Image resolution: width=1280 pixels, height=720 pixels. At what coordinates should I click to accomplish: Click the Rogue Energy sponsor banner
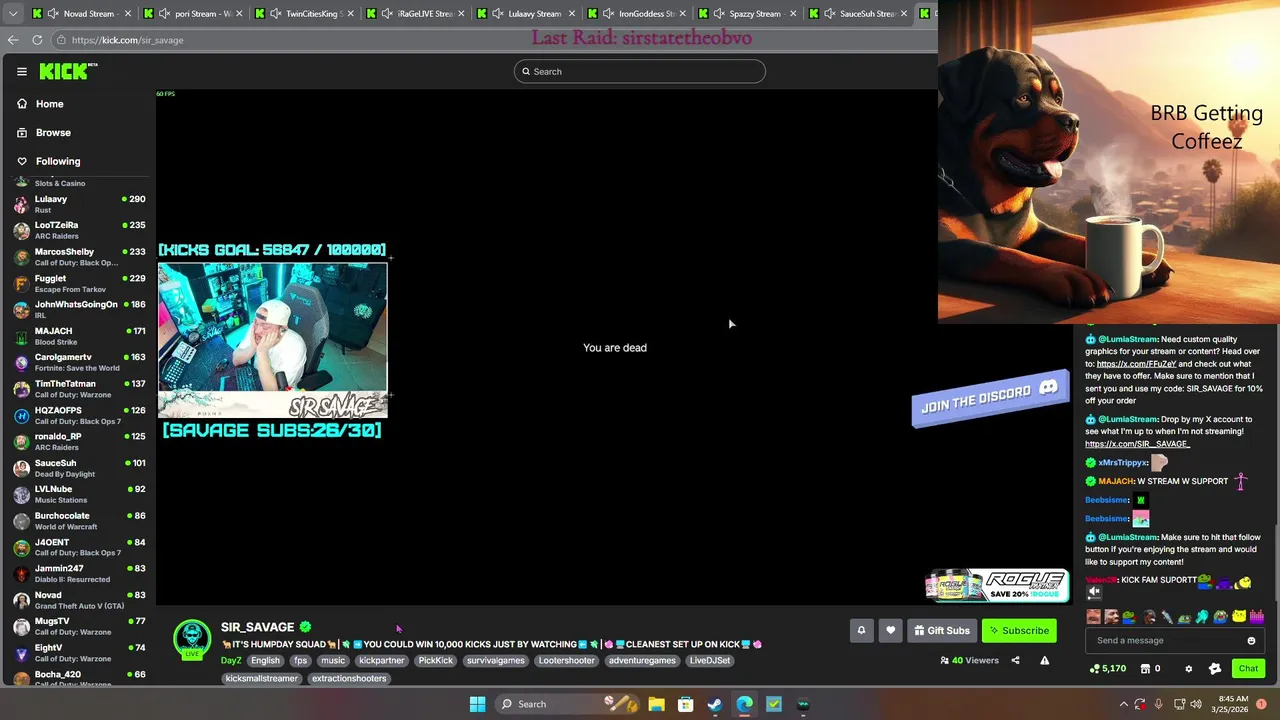click(x=997, y=585)
